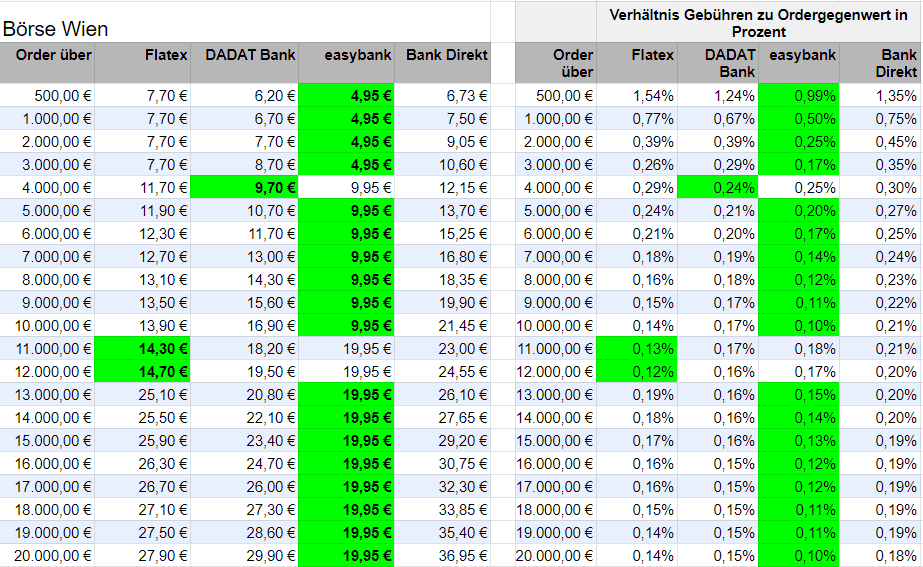Click the easybank header in the euro fee table
The height and width of the screenshot is (567, 923).
click(x=346, y=62)
